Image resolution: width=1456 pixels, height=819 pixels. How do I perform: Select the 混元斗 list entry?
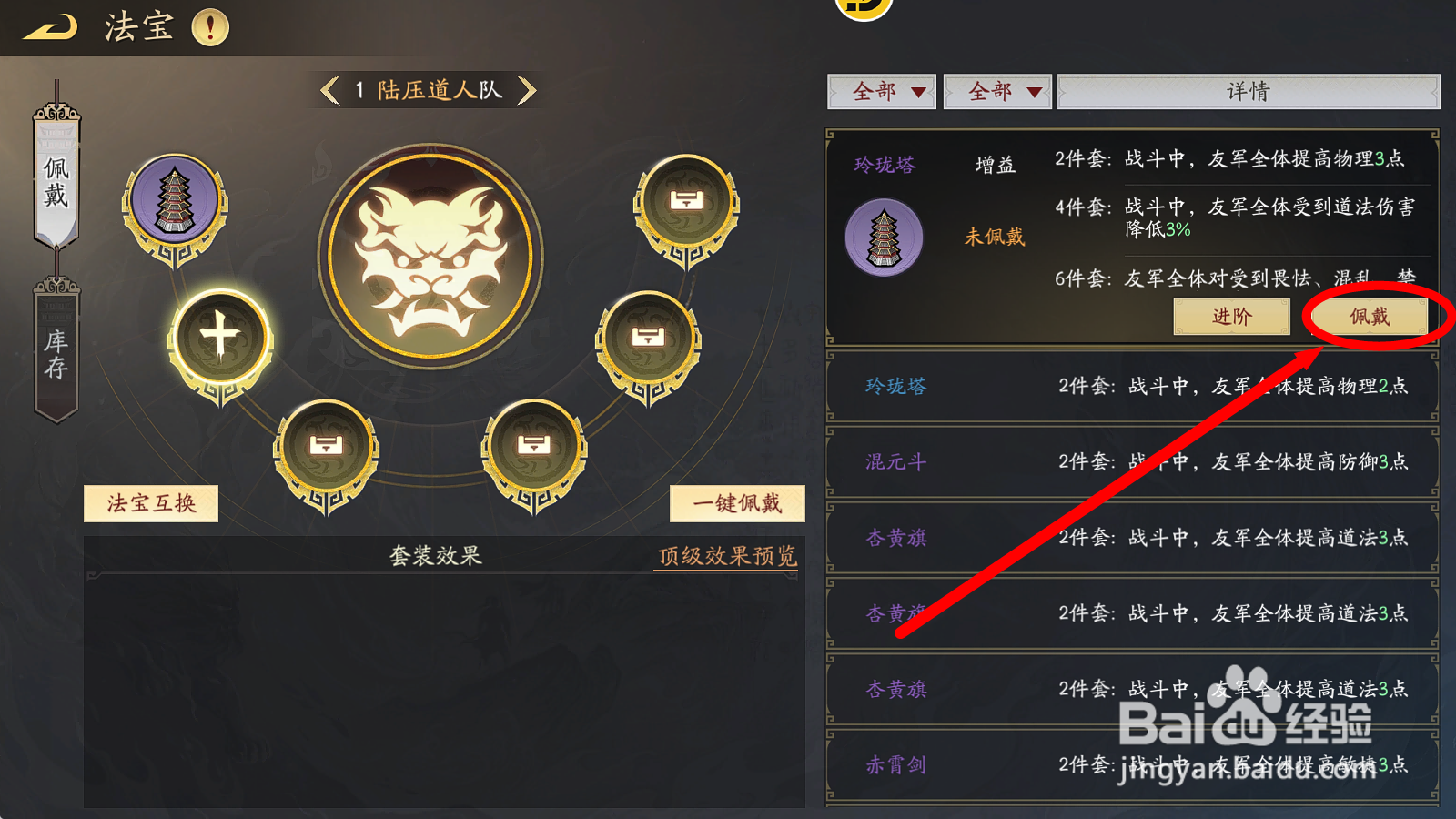tap(1133, 462)
